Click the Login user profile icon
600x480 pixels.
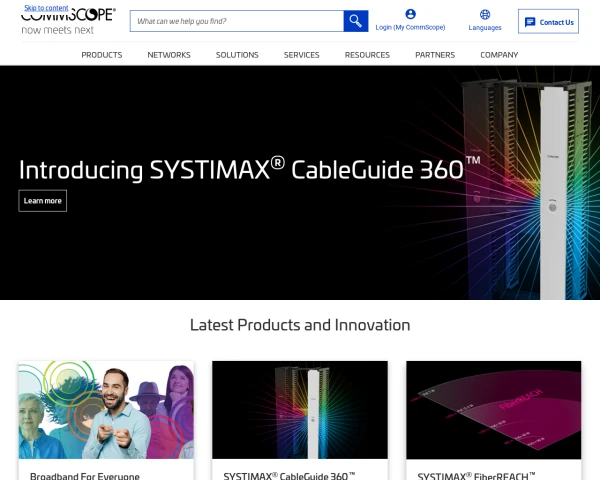tap(410, 14)
